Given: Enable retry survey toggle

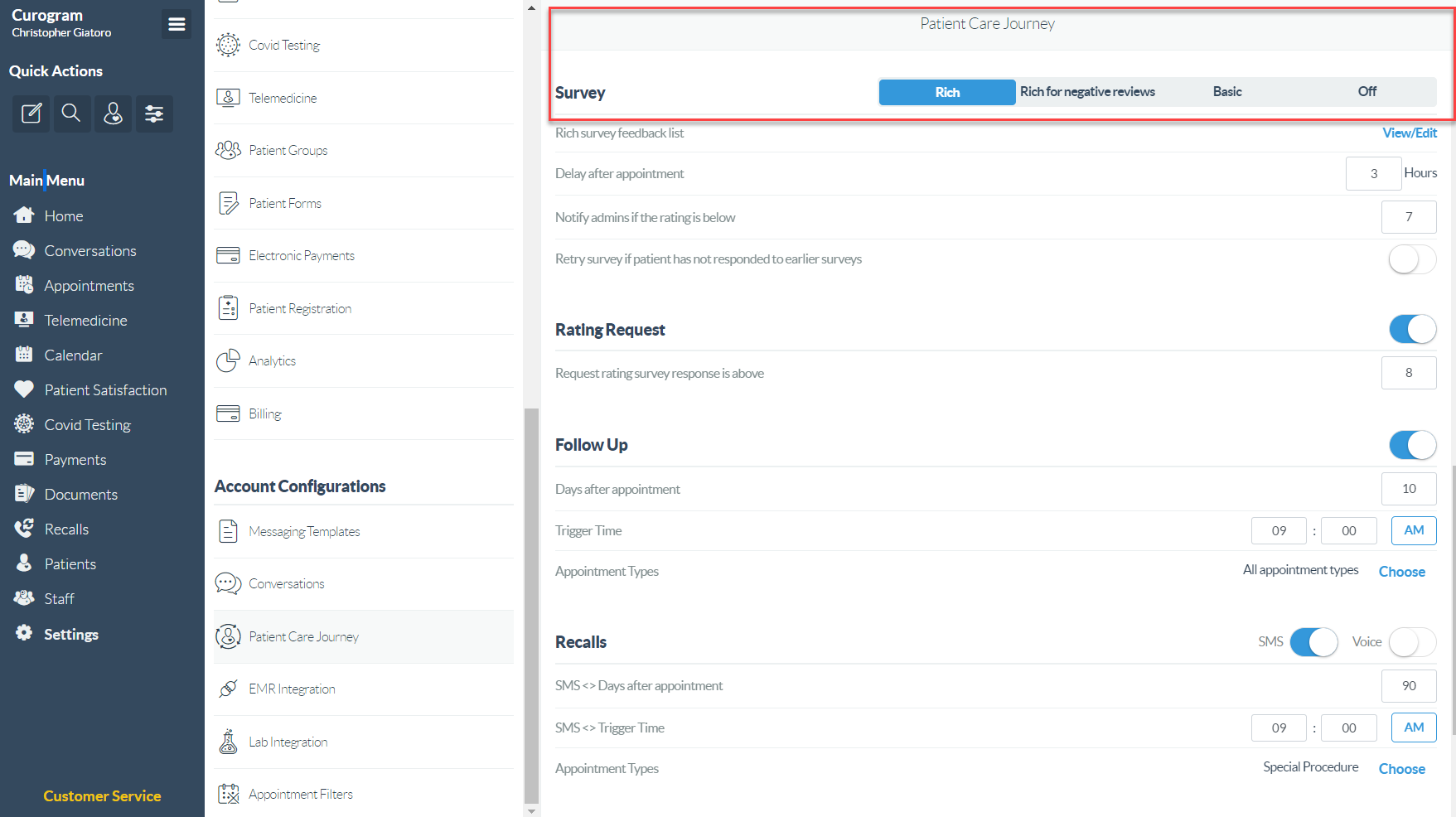Looking at the screenshot, I should [x=1411, y=259].
